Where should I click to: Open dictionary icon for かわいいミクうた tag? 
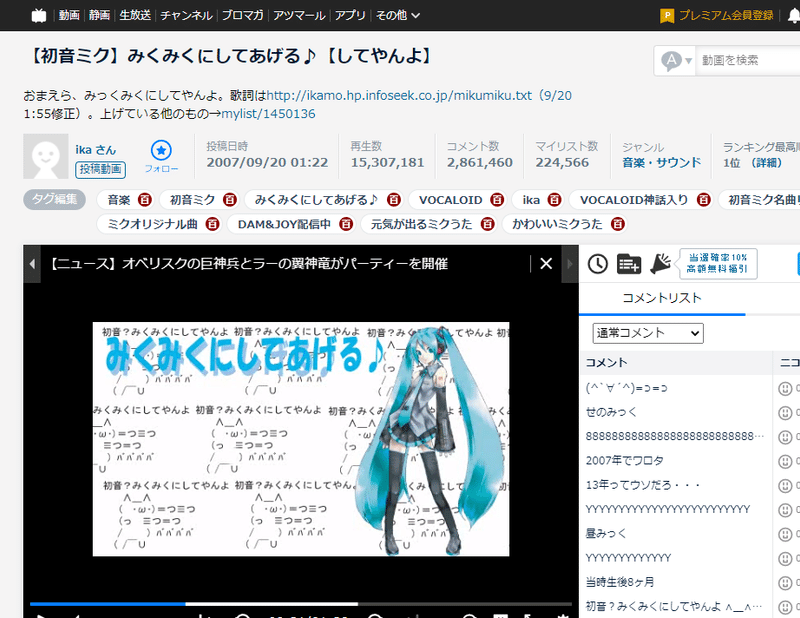click(617, 224)
